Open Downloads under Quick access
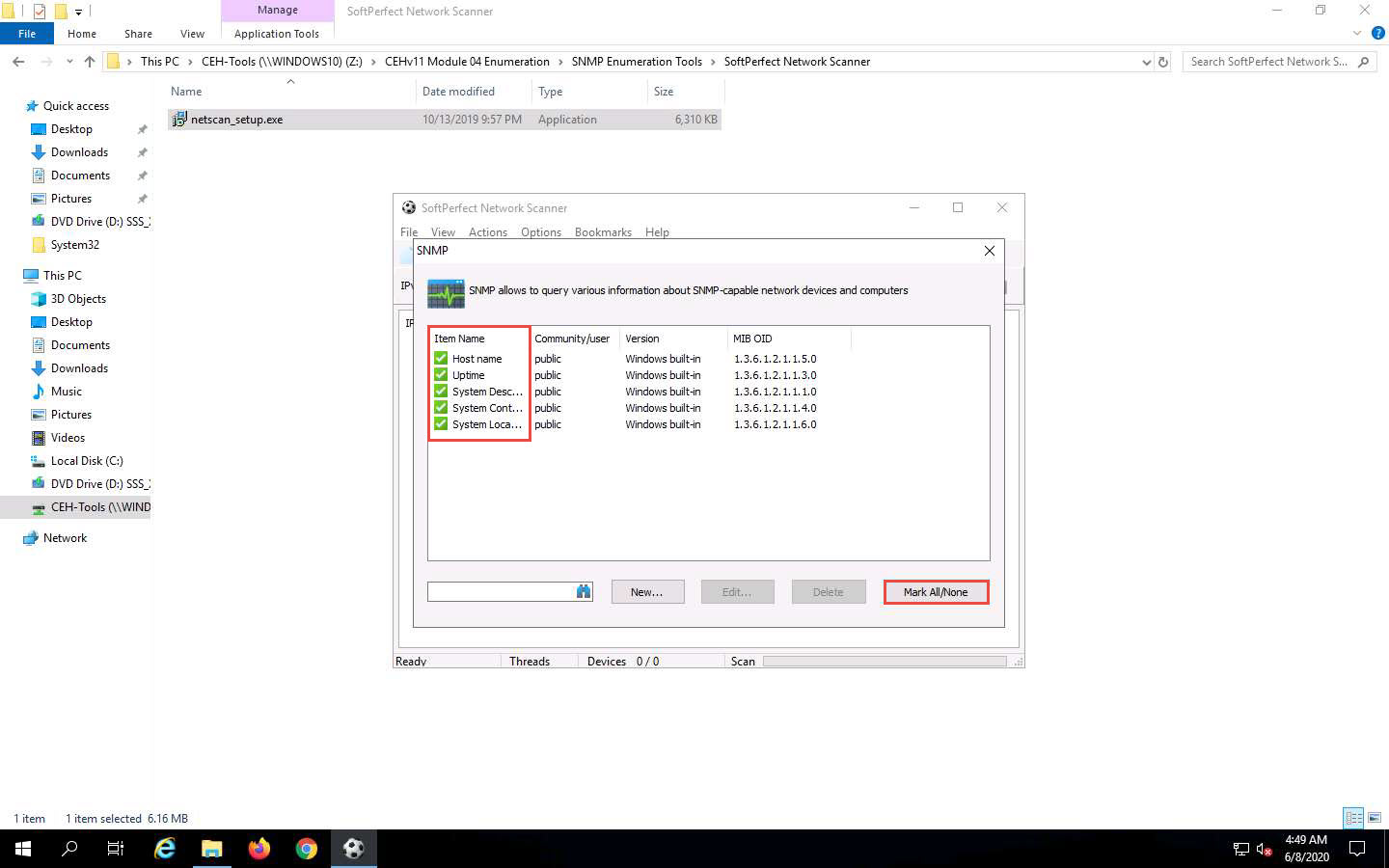Image resolution: width=1389 pixels, height=868 pixels. (79, 152)
